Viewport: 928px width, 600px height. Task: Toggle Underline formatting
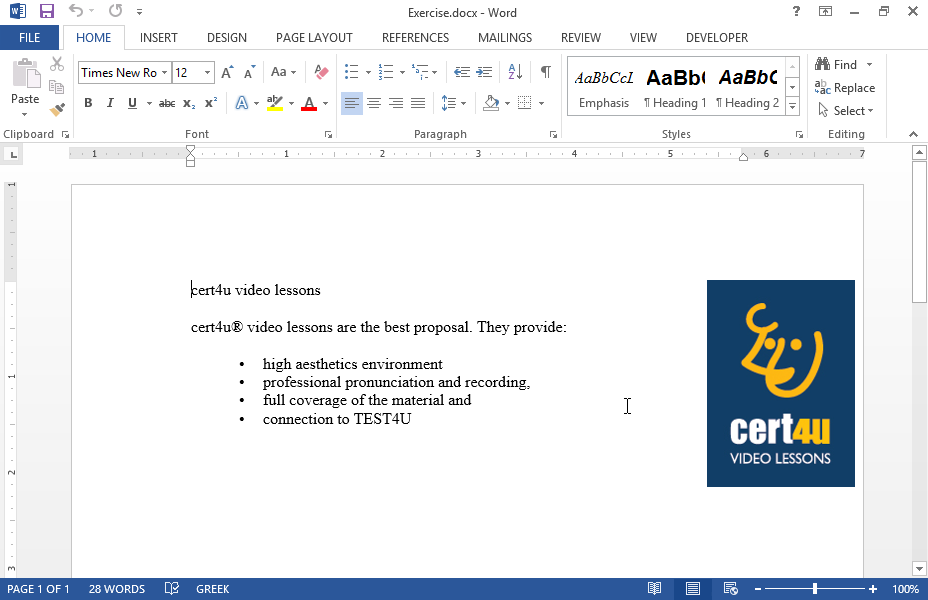click(132, 104)
